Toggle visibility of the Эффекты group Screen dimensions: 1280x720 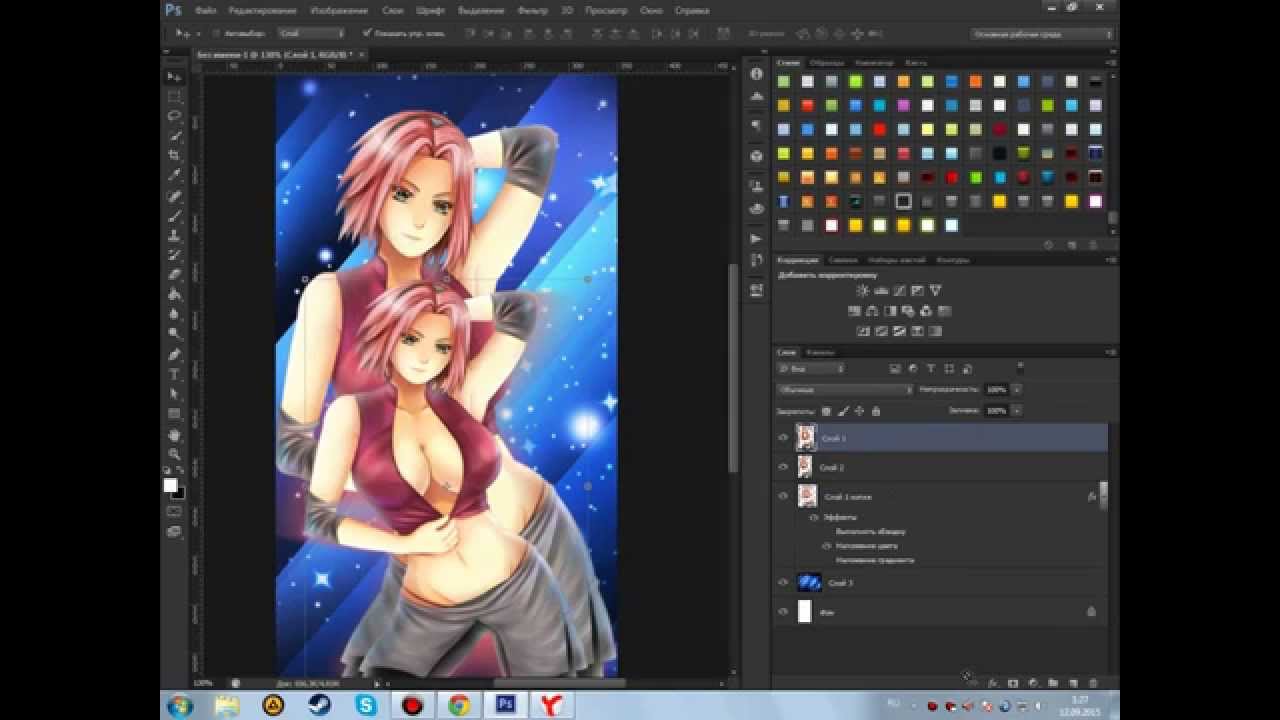coord(814,518)
